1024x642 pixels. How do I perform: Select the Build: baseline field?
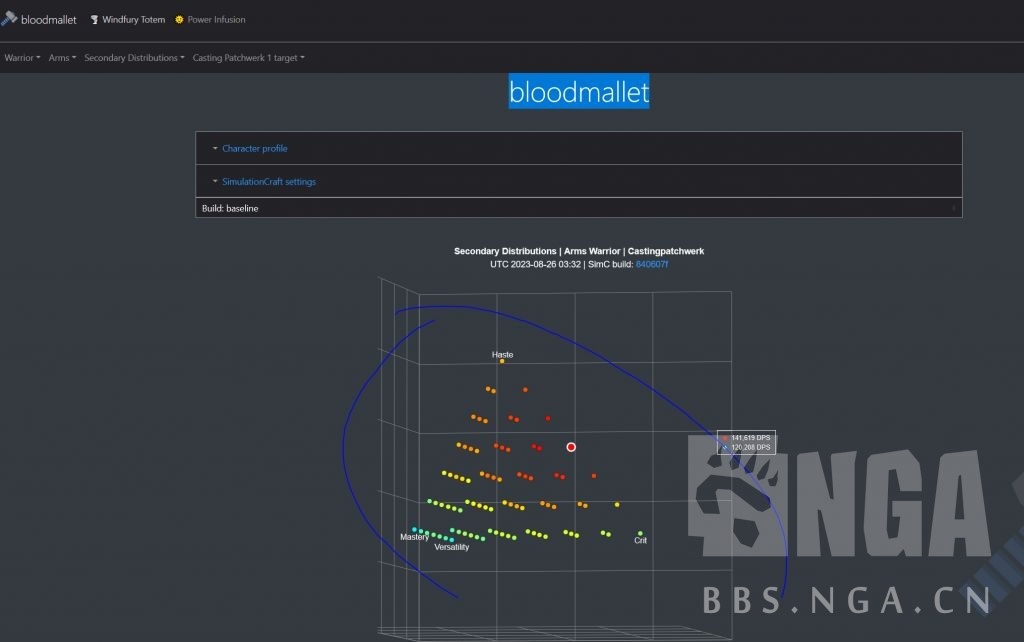578,208
